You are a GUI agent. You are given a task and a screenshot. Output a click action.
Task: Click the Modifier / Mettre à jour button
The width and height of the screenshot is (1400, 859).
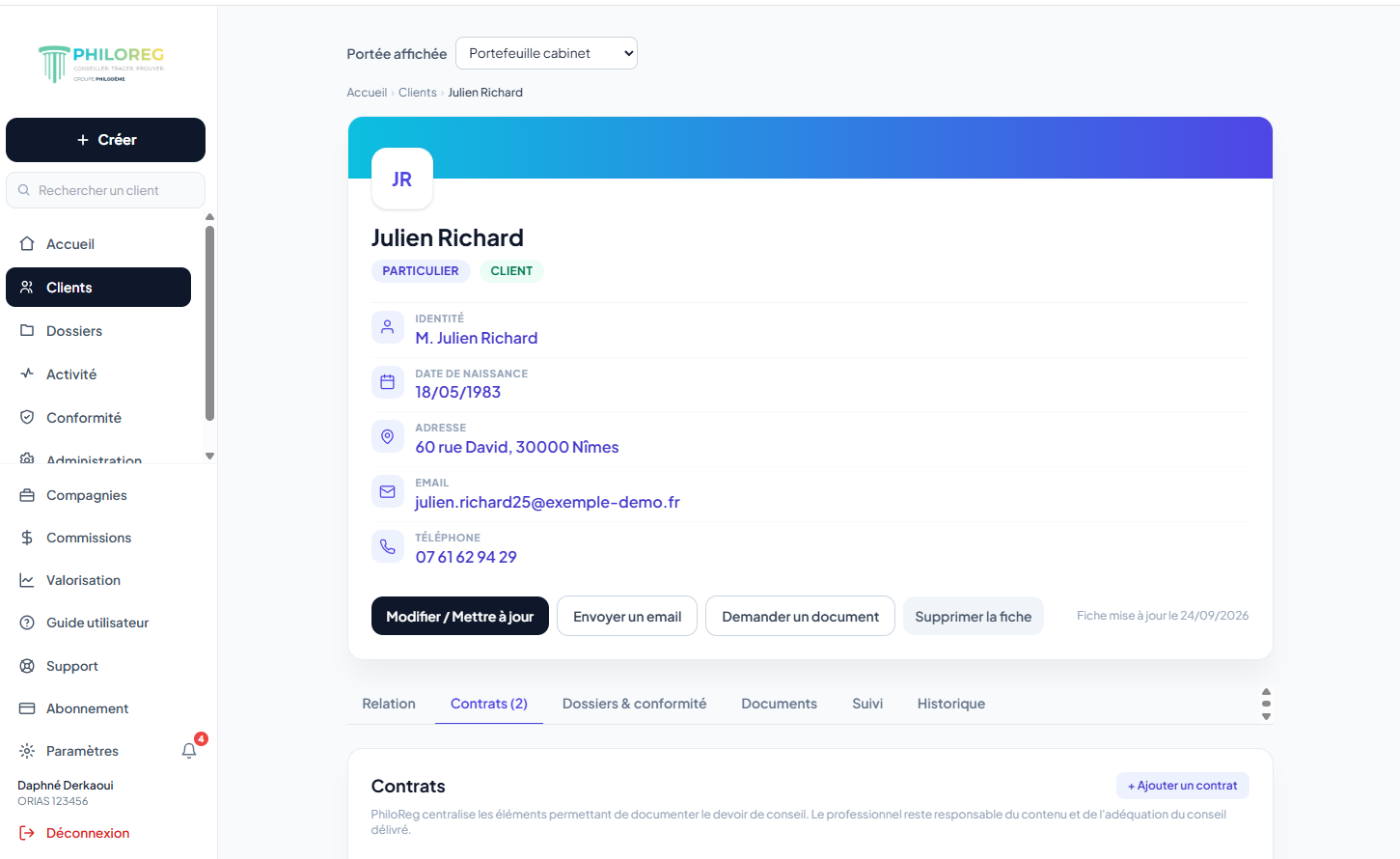pos(460,616)
